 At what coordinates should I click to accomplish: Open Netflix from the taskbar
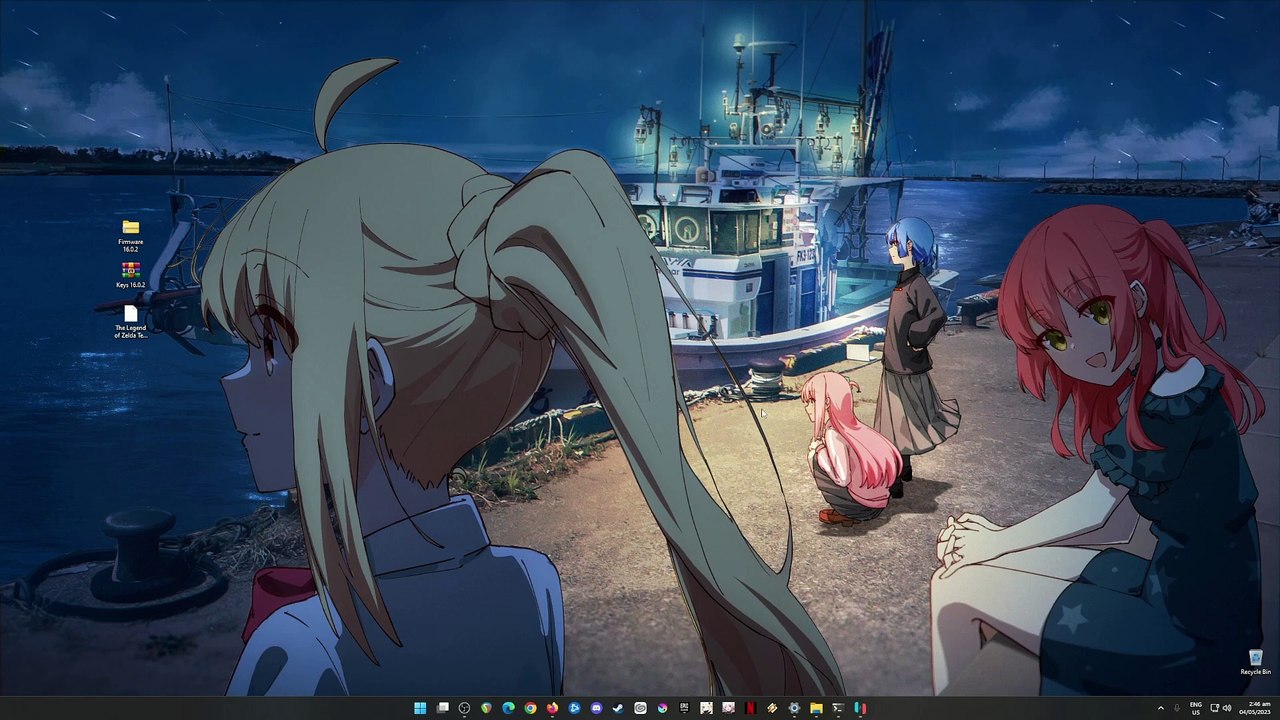(750, 708)
